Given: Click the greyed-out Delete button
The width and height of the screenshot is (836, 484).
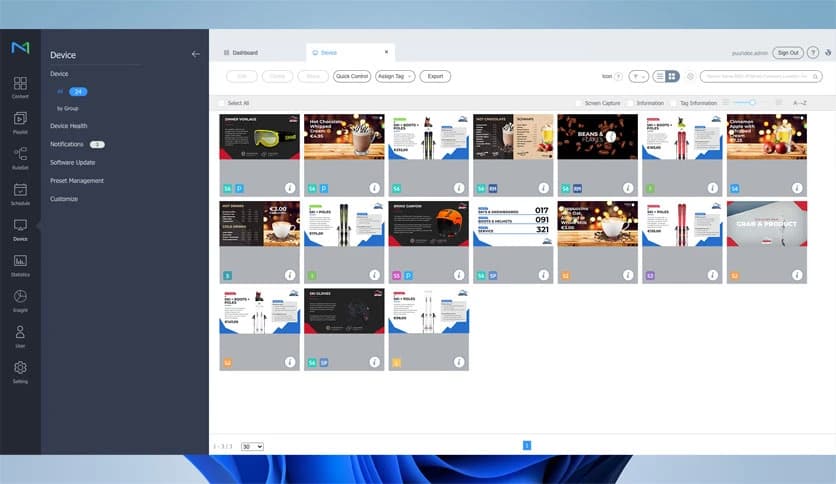Looking at the screenshot, I should [277, 76].
